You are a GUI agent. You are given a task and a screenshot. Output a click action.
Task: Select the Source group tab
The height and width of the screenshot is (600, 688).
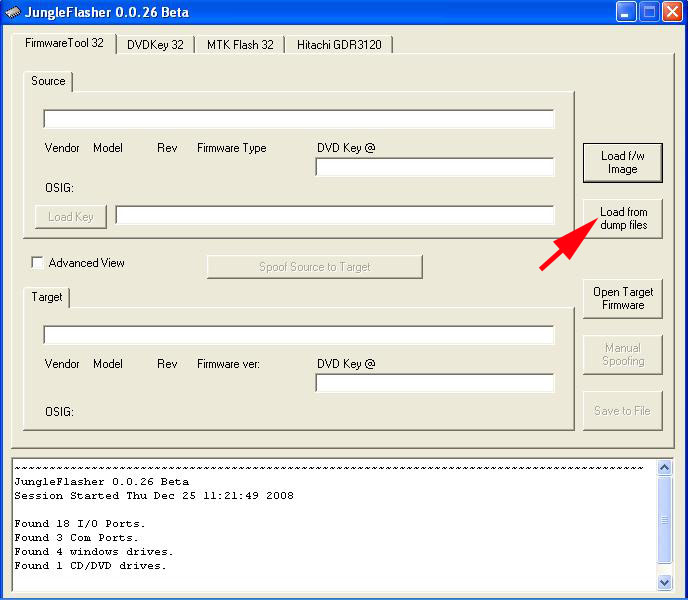pos(48,81)
